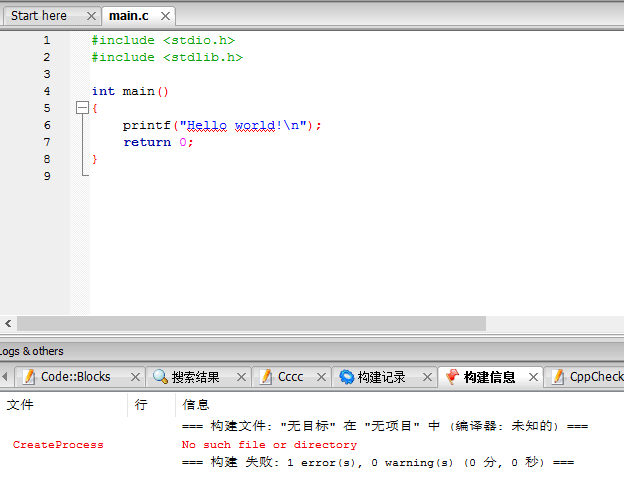Click the horizontal scrollbar left arrow
Image resolution: width=624 pixels, height=497 pixels.
click(8, 323)
